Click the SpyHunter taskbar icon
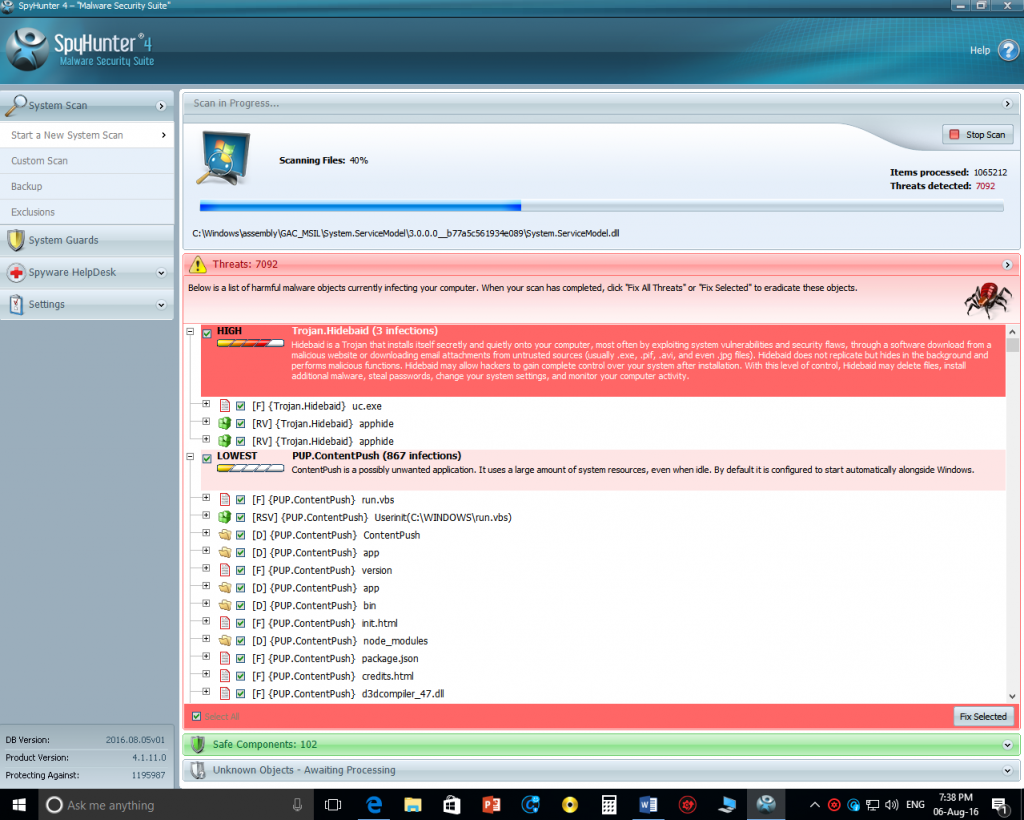This screenshot has height=820, width=1024. [x=765, y=805]
